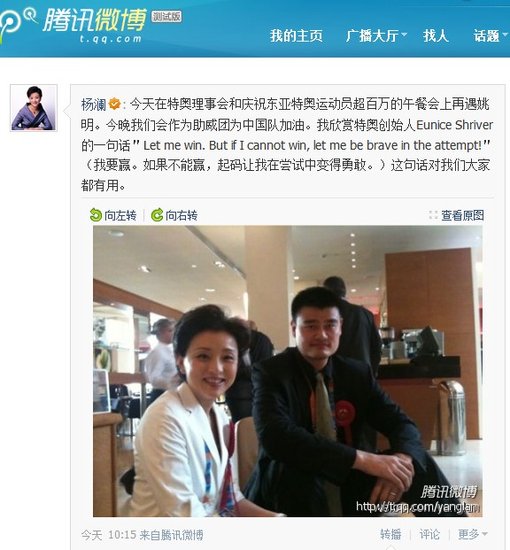Click the 测试版 beta badge

pos(166,16)
